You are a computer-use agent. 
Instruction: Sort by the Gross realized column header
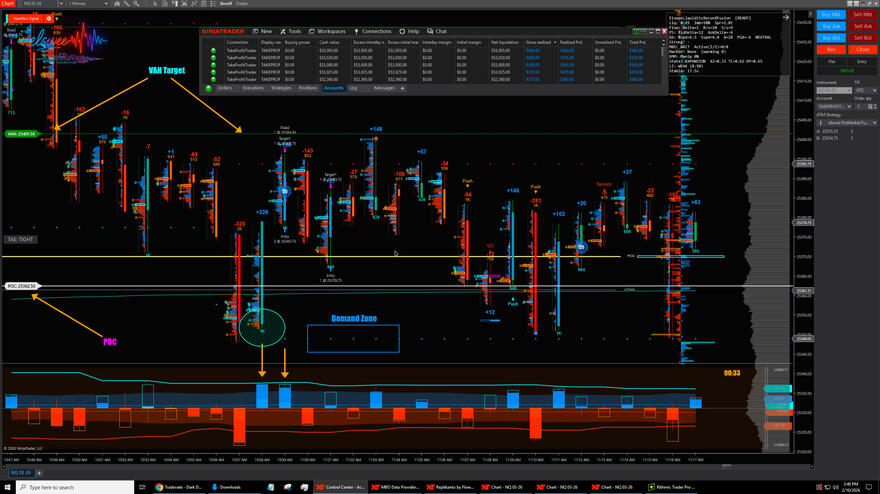(538, 43)
